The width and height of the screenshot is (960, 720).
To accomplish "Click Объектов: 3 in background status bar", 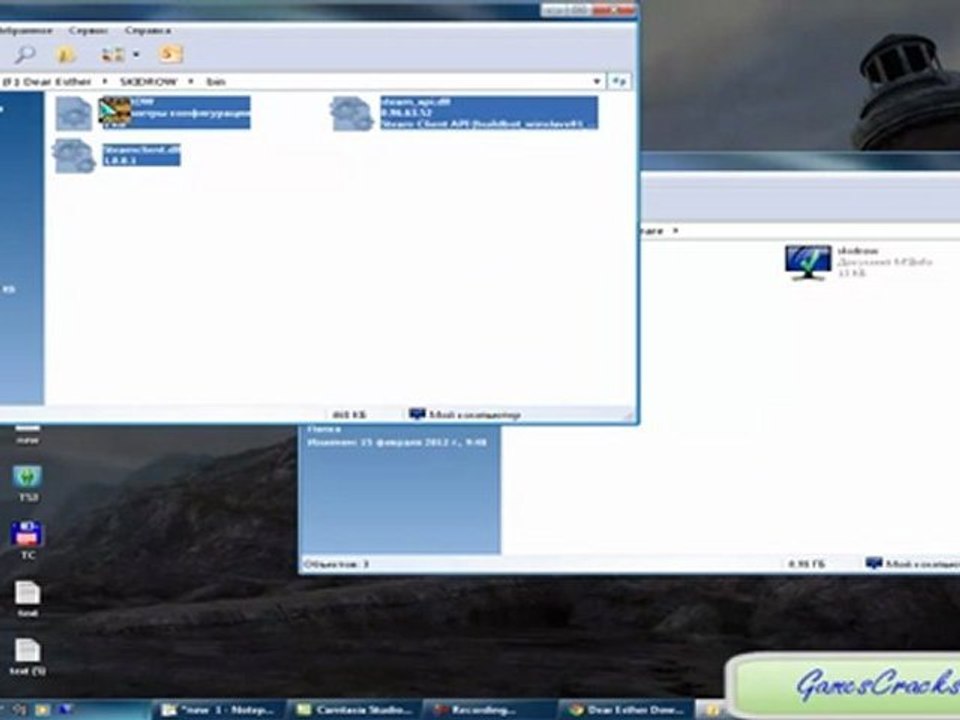I will point(336,564).
